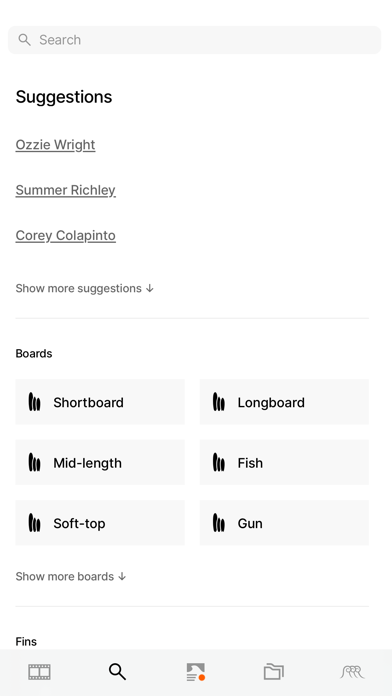Select the Longboard category label
The height and width of the screenshot is (696, 392).
(x=271, y=402)
